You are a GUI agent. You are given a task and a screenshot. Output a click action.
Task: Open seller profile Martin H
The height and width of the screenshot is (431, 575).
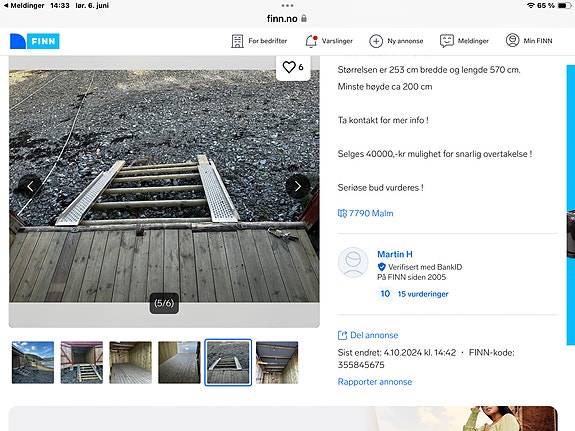pyautogui.click(x=395, y=254)
